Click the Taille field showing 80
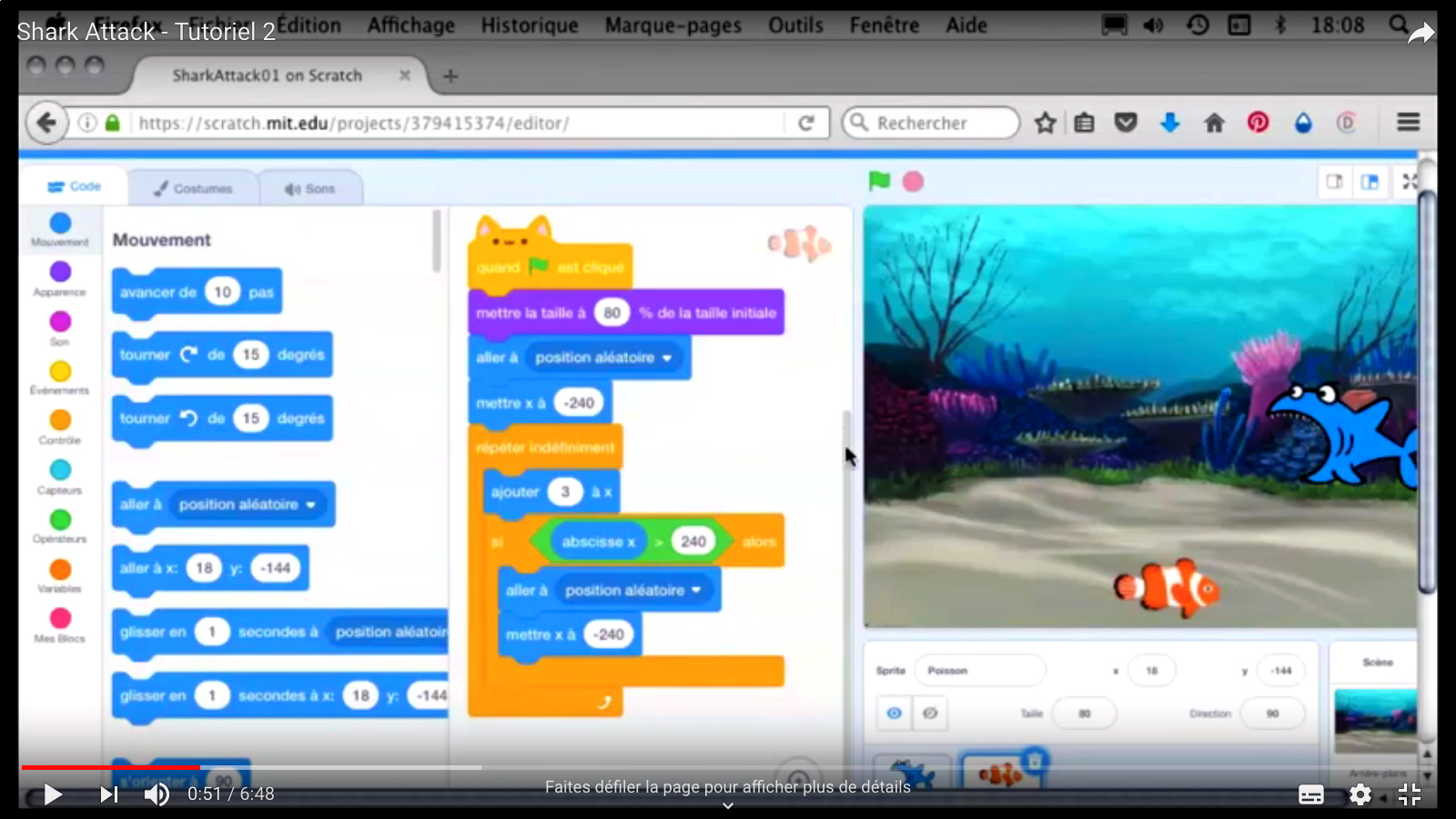The image size is (1456, 819). tap(1084, 713)
